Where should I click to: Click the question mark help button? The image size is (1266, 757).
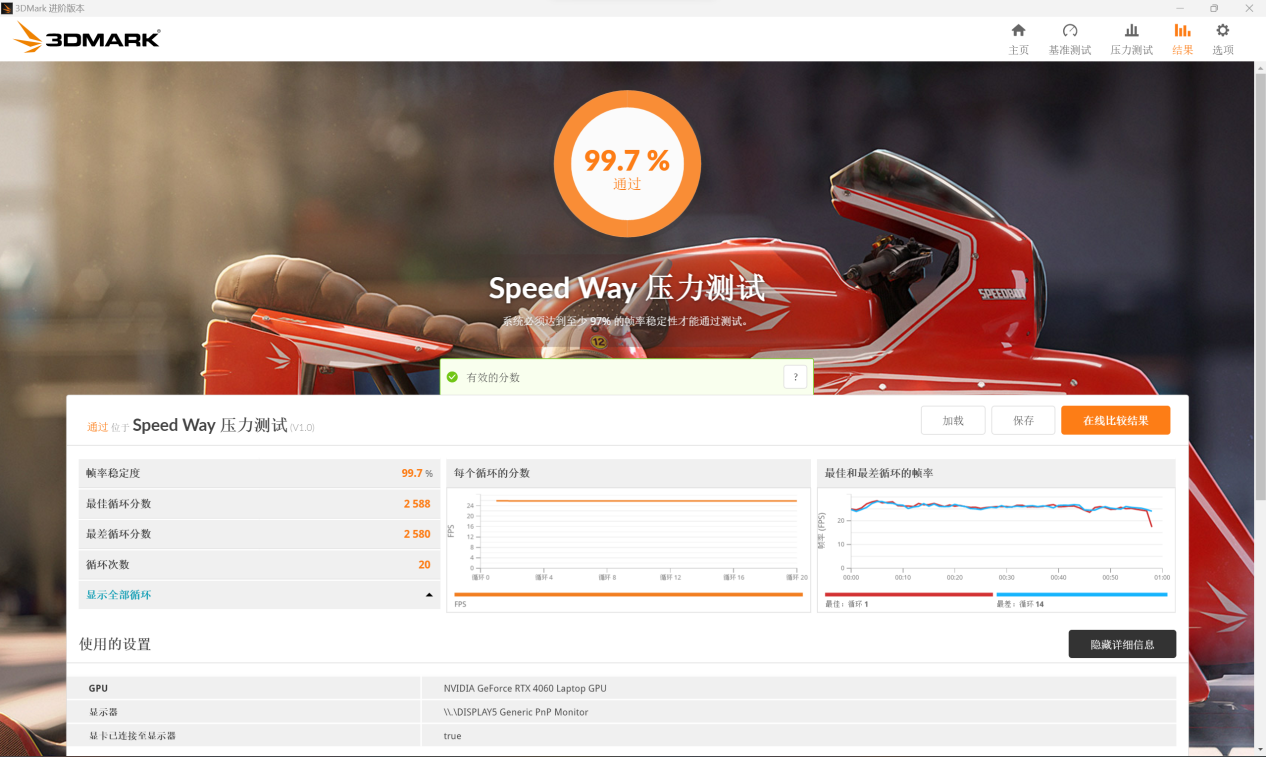(x=795, y=377)
